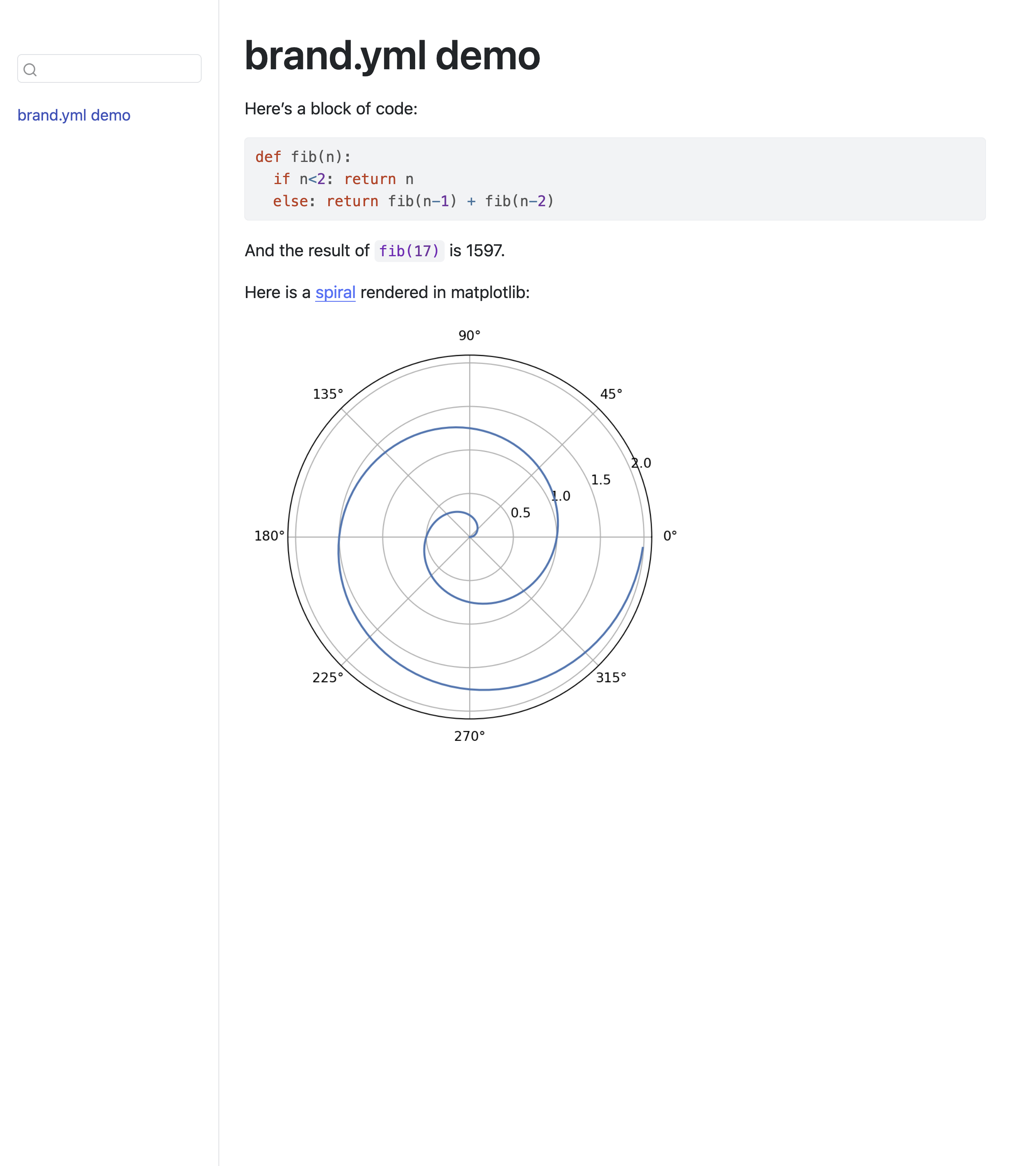
Task: Click the search magnifier icon
Action: pos(30,70)
